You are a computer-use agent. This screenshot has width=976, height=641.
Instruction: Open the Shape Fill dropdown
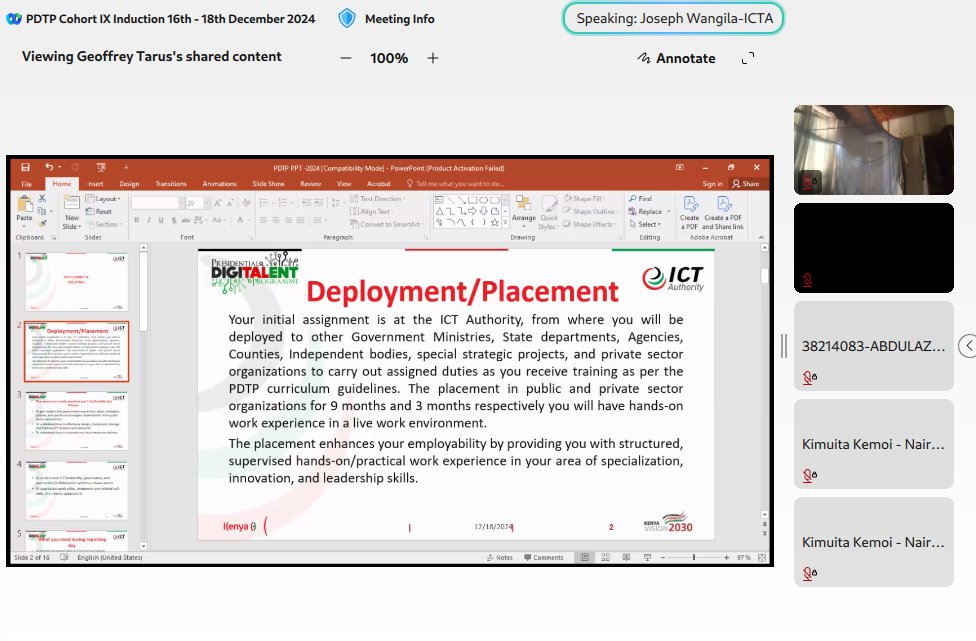pos(584,199)
